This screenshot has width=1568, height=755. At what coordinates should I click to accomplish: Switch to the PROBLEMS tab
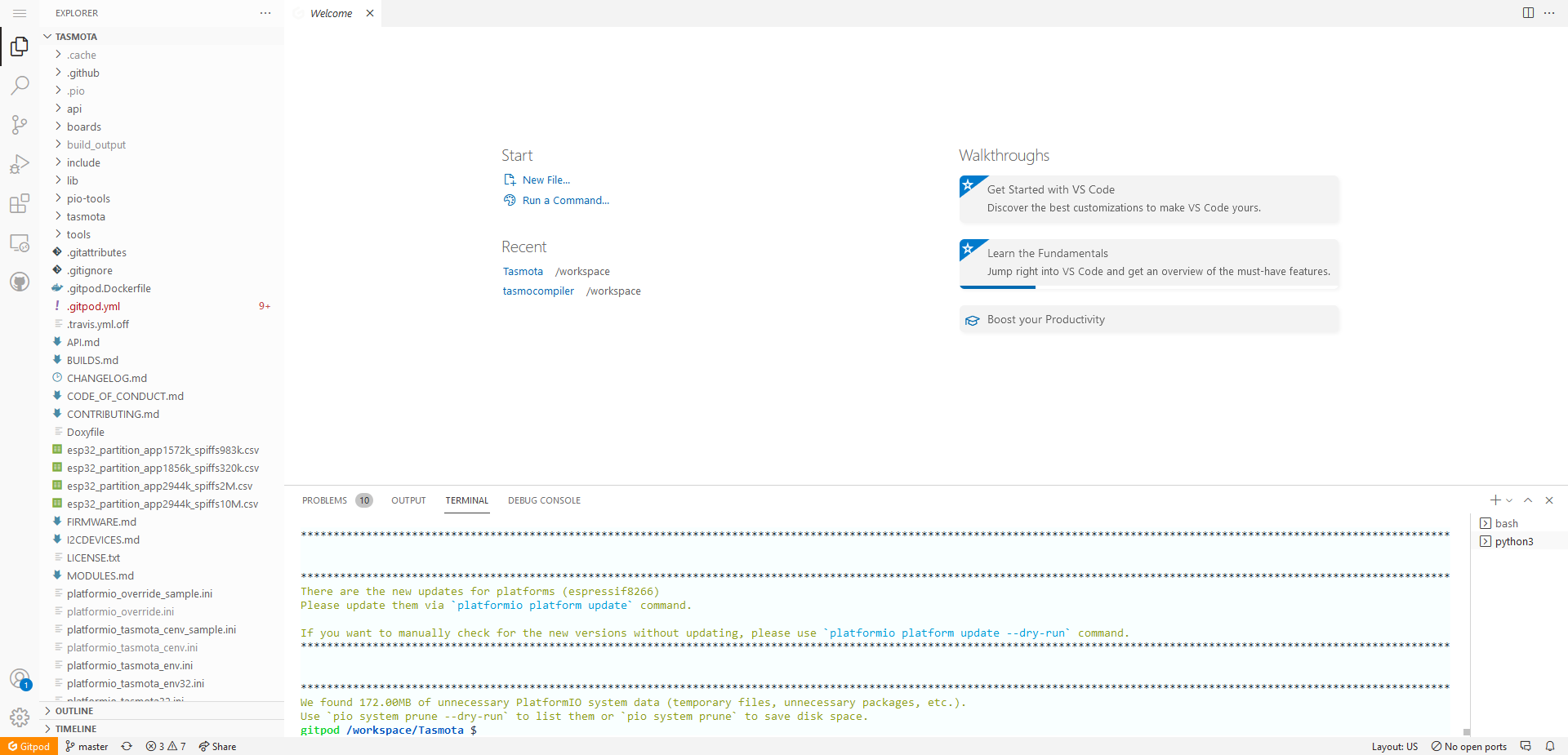click(324, 500)
